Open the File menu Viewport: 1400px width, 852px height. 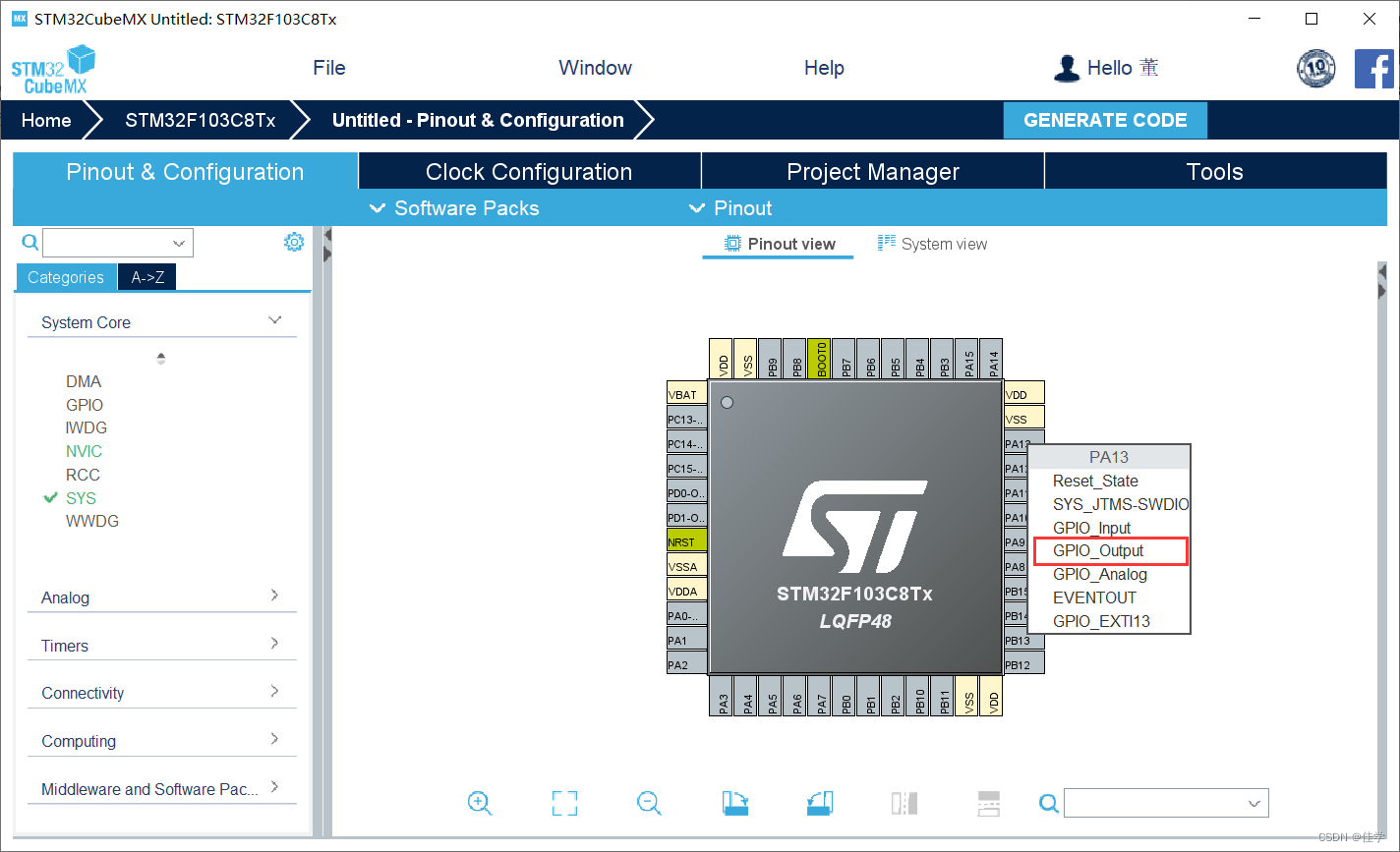click(328, 68)
